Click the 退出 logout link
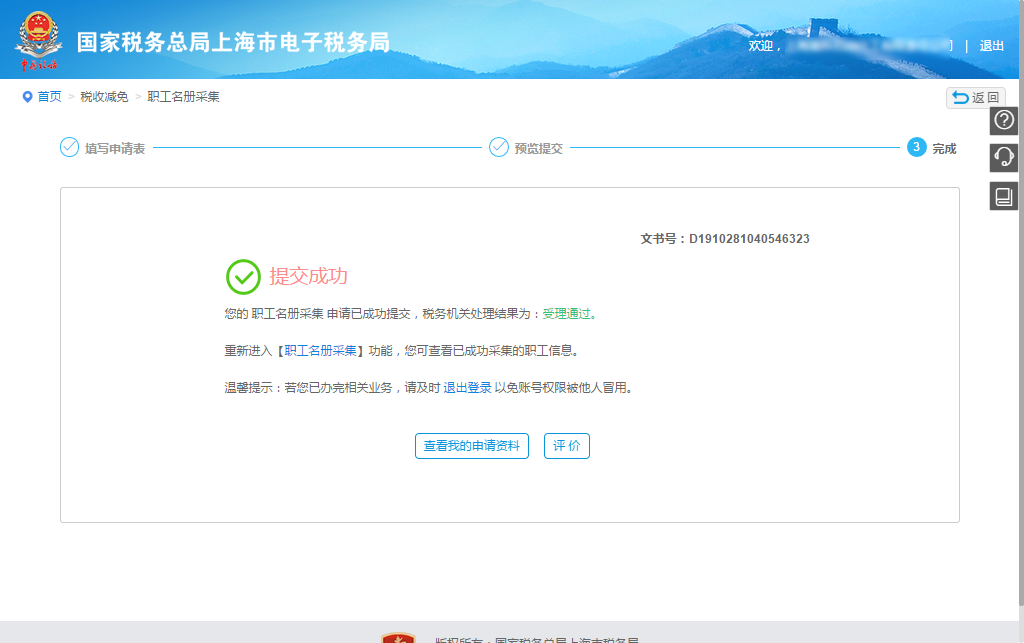The height and width of the screenshot is (643, 1024). pyautogui.click(x=994, y=45)
